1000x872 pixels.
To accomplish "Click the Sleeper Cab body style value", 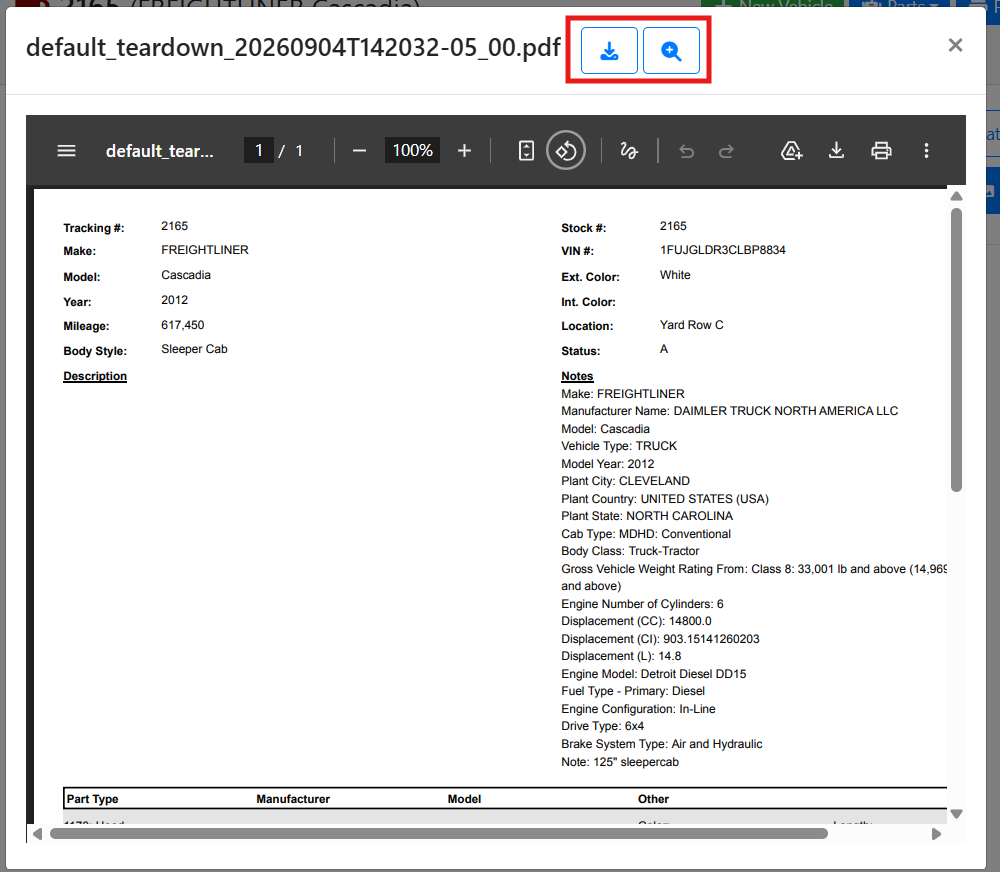I will (195, 350).
